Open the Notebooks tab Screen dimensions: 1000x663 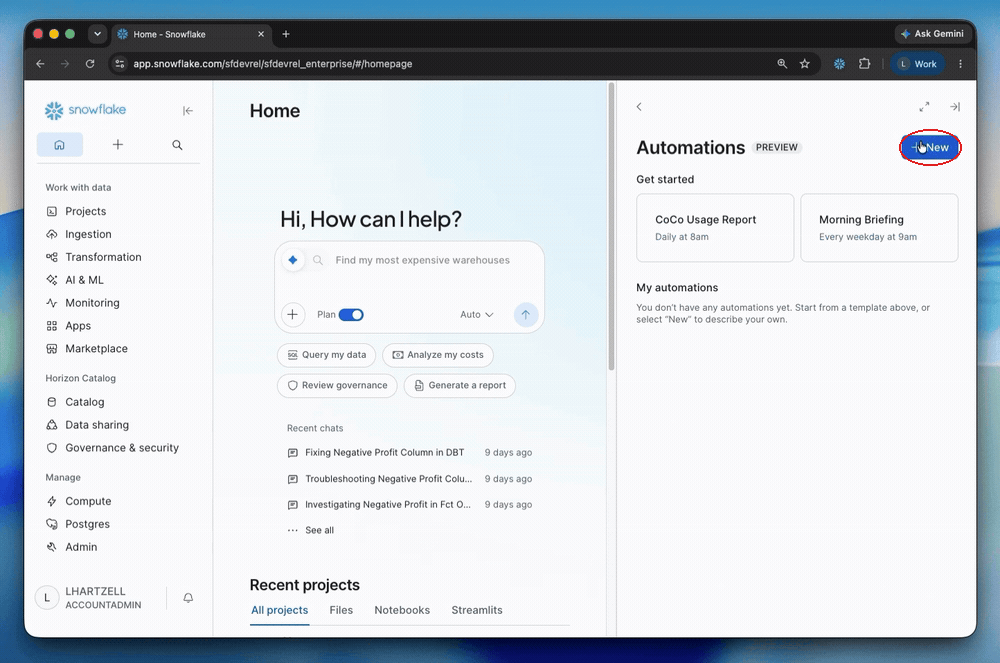(x=402, y=610)
